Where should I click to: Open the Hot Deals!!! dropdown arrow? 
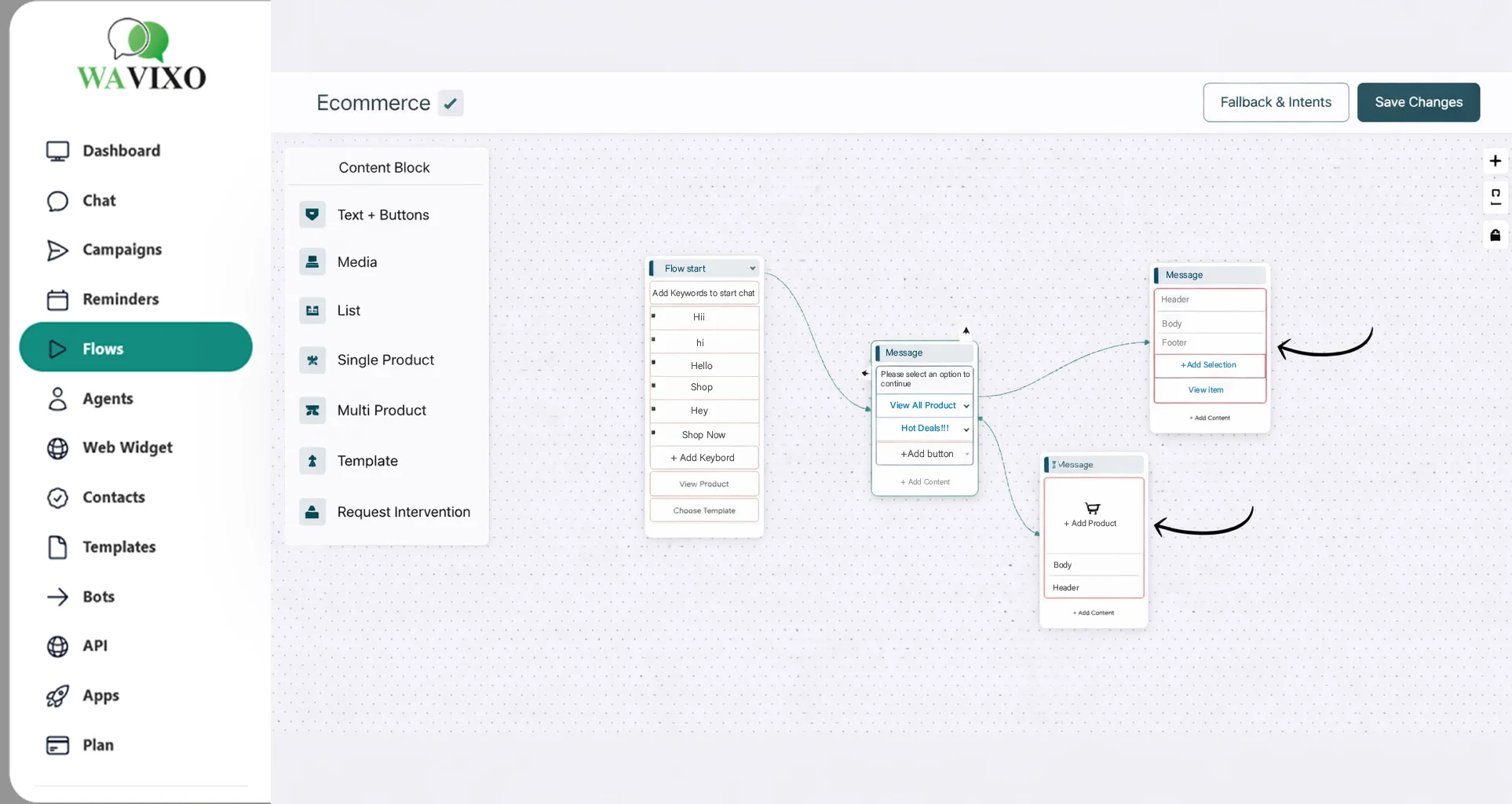pos(966,429)
